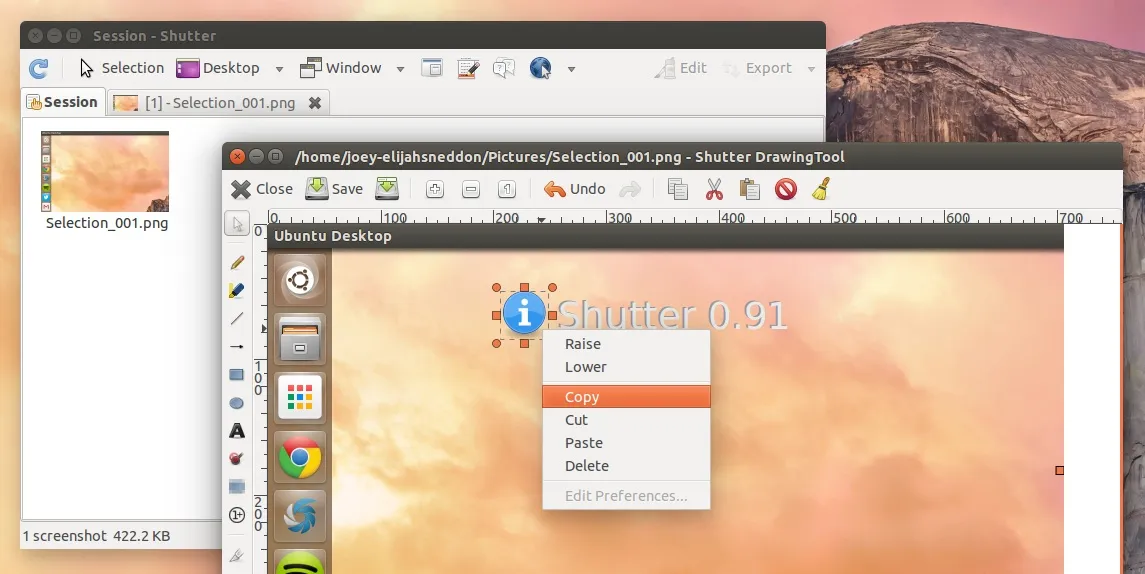Open the Desktop capture dropdown arrow

pyautogui.click(x=280, y=69)
